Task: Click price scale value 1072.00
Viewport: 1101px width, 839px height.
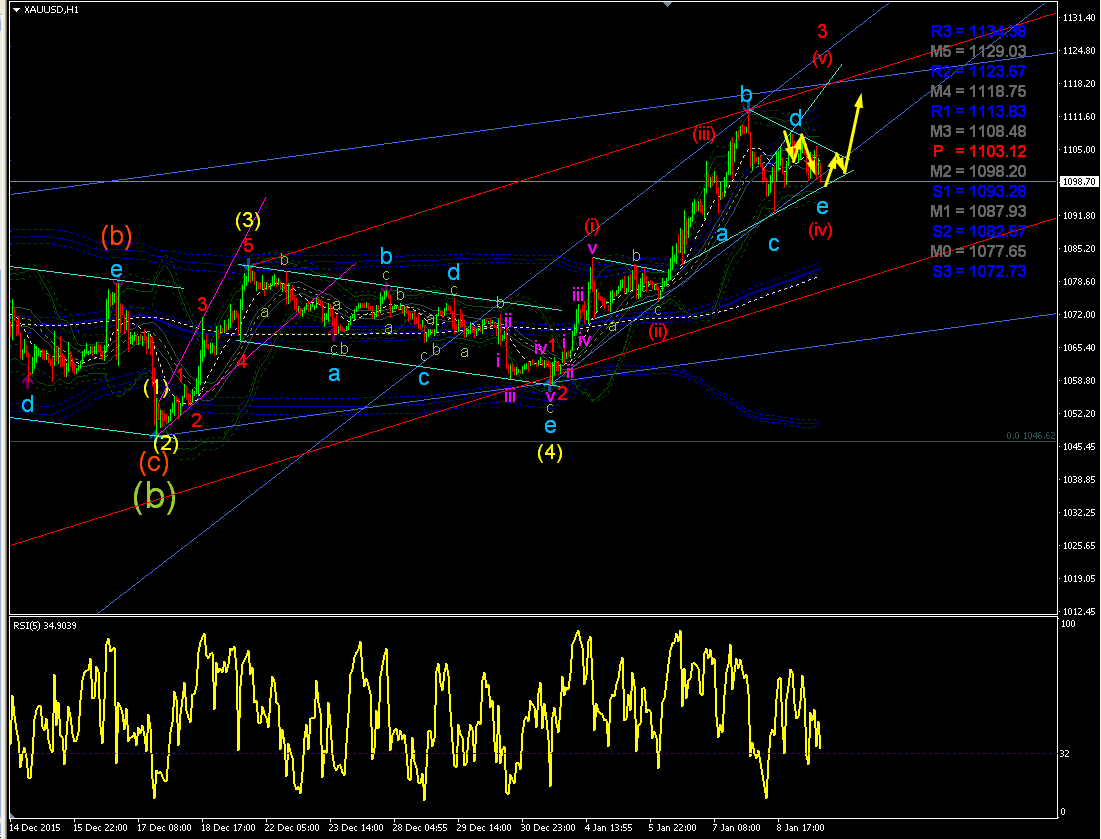Action: pyautogui.click(x=1079, y=315)
